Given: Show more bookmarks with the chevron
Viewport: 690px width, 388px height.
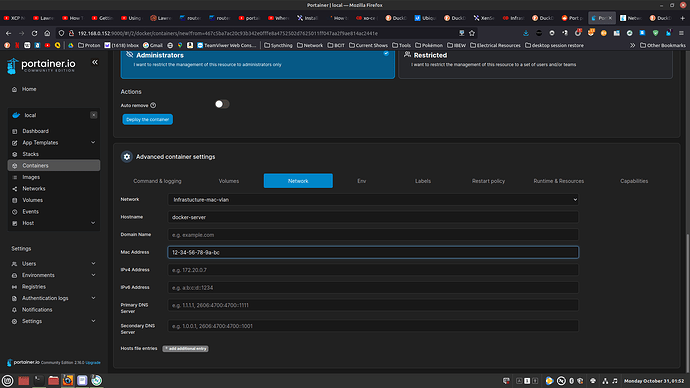Looking at the screenshot, I should 632,45.
